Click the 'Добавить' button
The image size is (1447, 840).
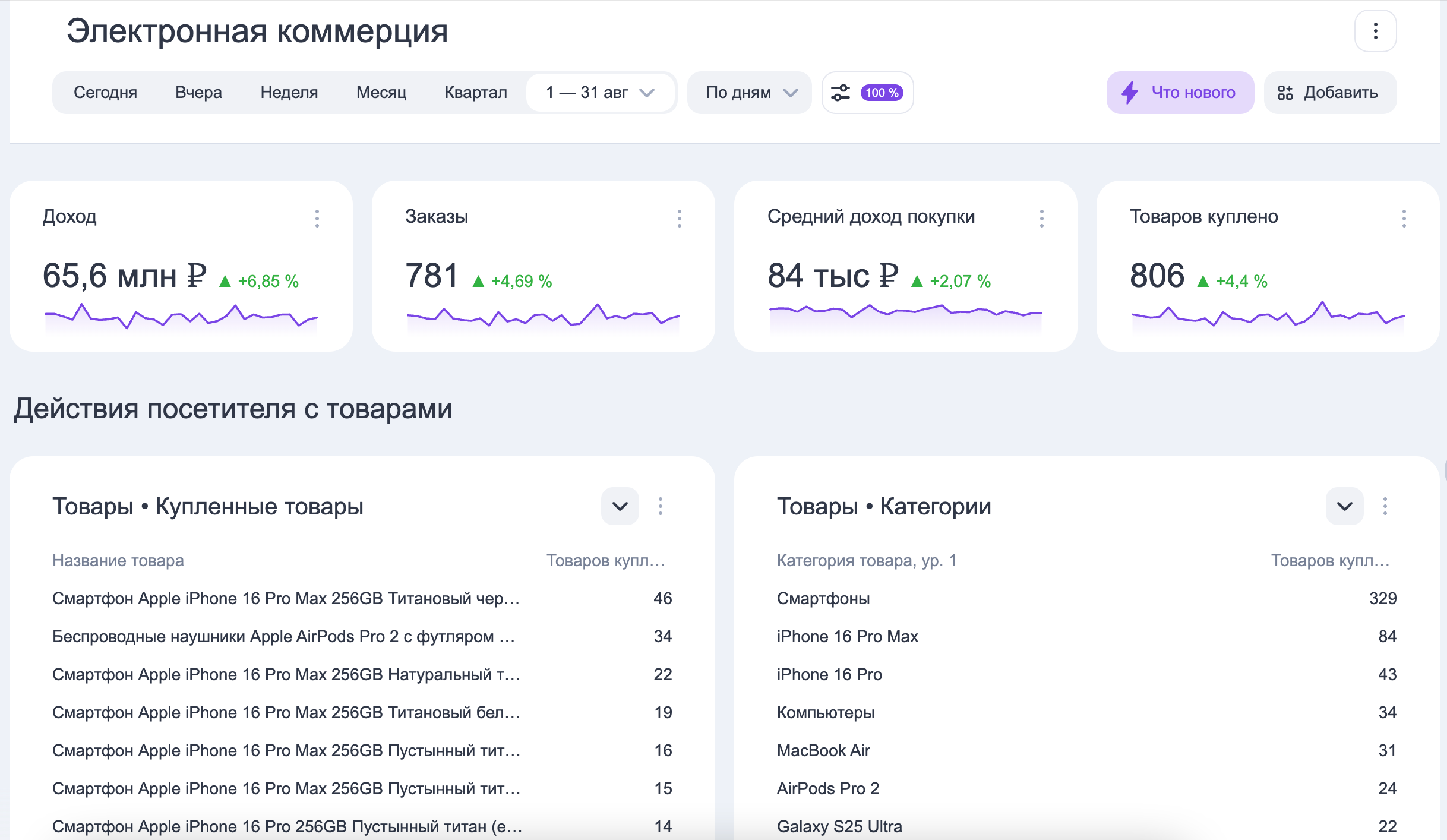[x=1329, y=92]
